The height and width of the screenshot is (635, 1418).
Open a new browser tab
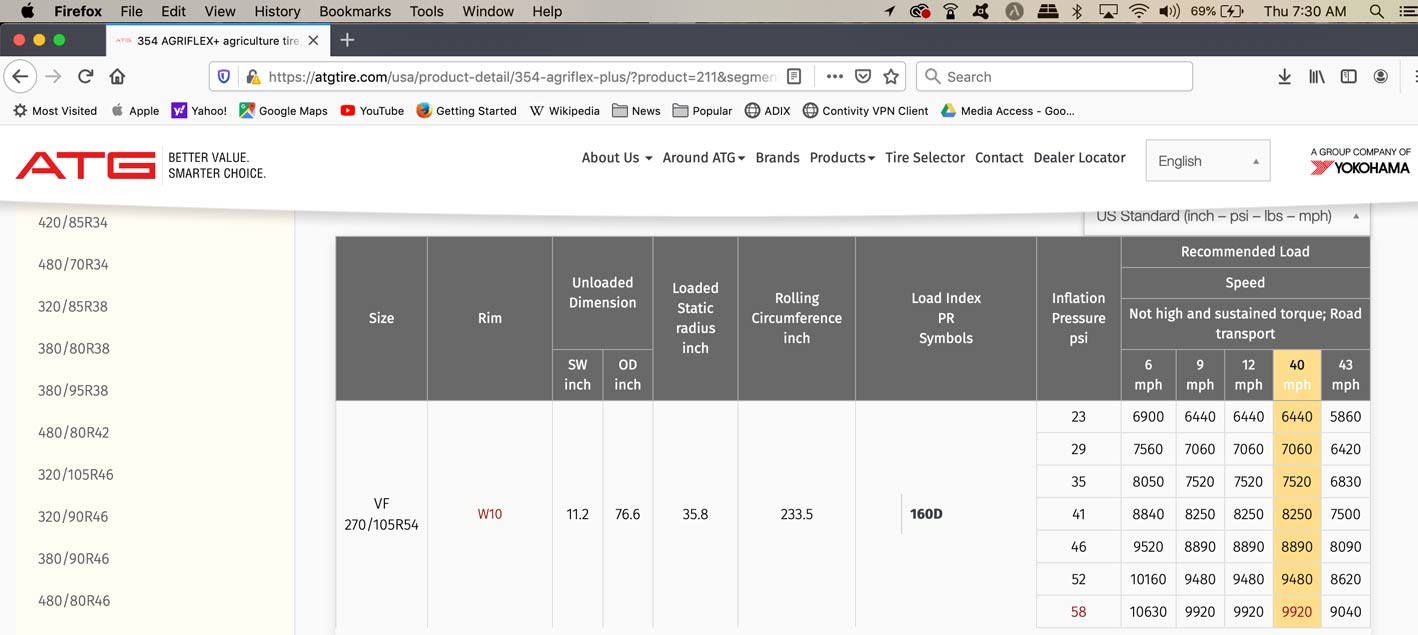[347, 40]
